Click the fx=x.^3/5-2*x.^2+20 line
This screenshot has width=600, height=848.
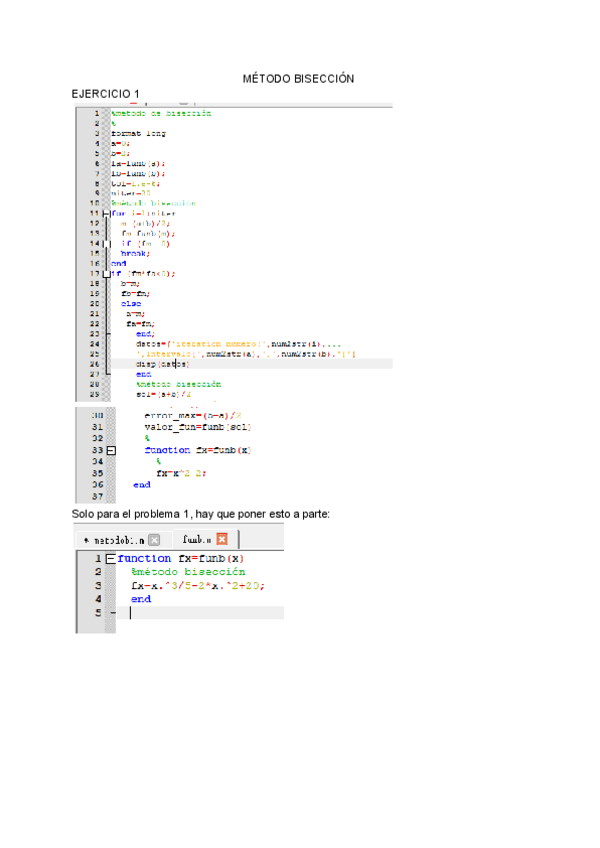(x=202, y=586)
